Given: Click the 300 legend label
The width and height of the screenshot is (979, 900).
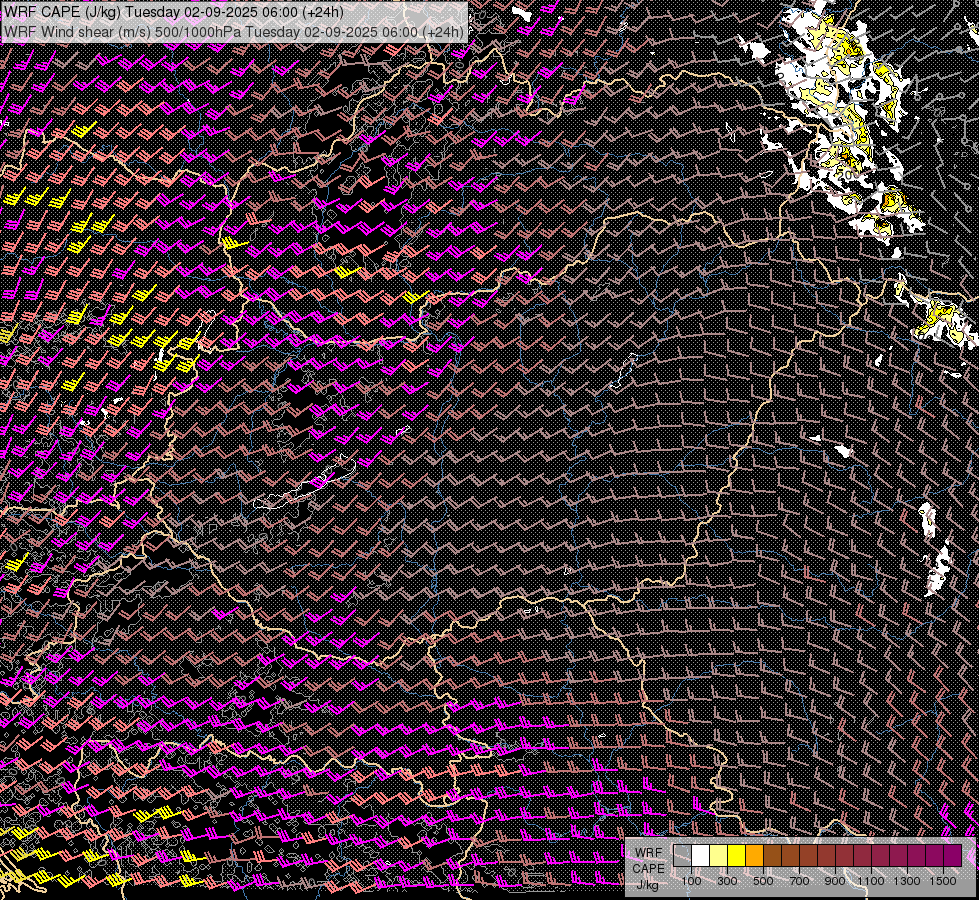Looking at the screenshot, I should coord(727,881).
